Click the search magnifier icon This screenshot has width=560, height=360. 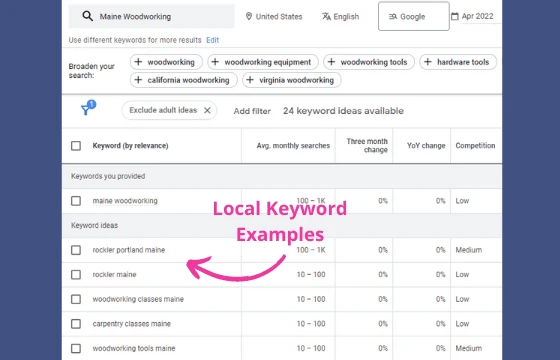pyautogui.click(x=88, y=16)
